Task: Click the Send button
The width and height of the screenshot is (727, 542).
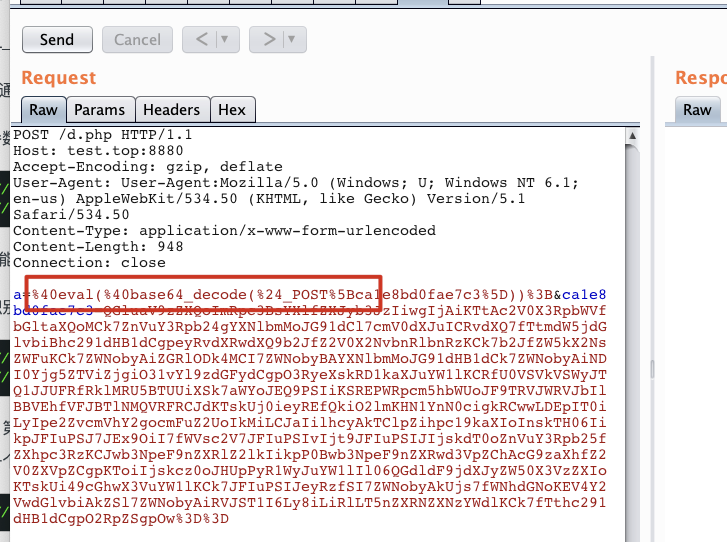Action: 57,40
